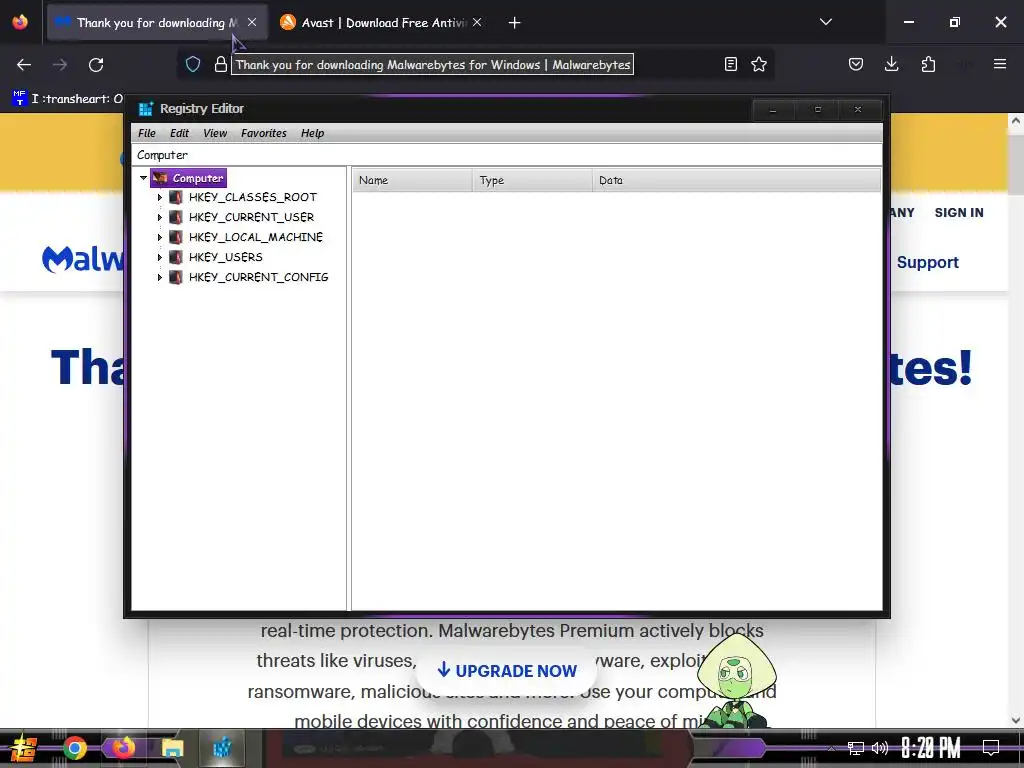Image resolution: width=1024 pixels, height=768 pixels.
Task: Toggle reader view in Firefox
Action: [x=731, y=64]
